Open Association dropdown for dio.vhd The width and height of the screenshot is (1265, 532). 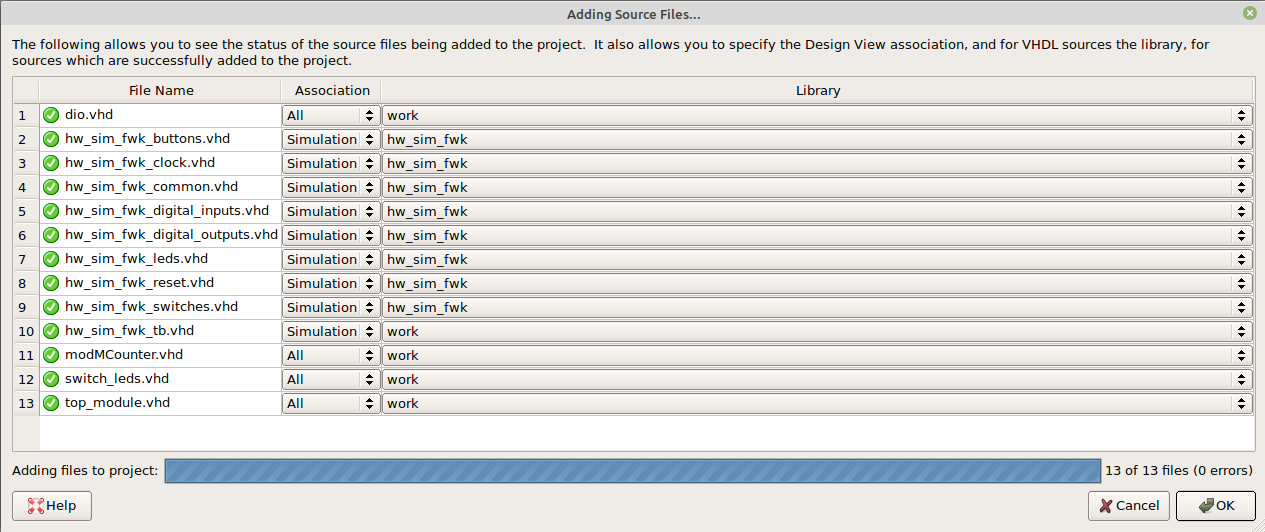click(330, 115)
